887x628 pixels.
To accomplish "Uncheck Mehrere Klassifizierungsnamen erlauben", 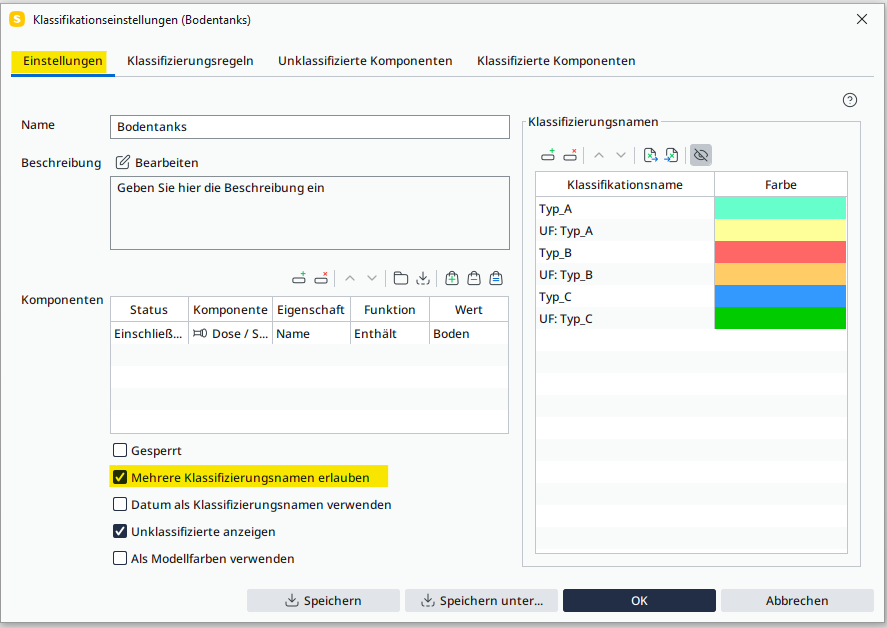I will pyautogui.click(x=120, y=478).
